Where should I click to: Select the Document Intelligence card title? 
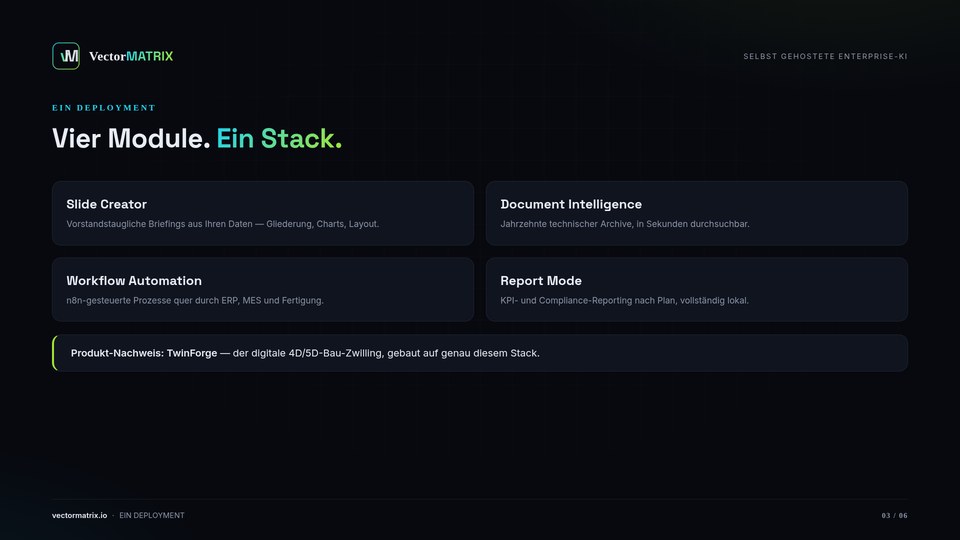[571, 204]
